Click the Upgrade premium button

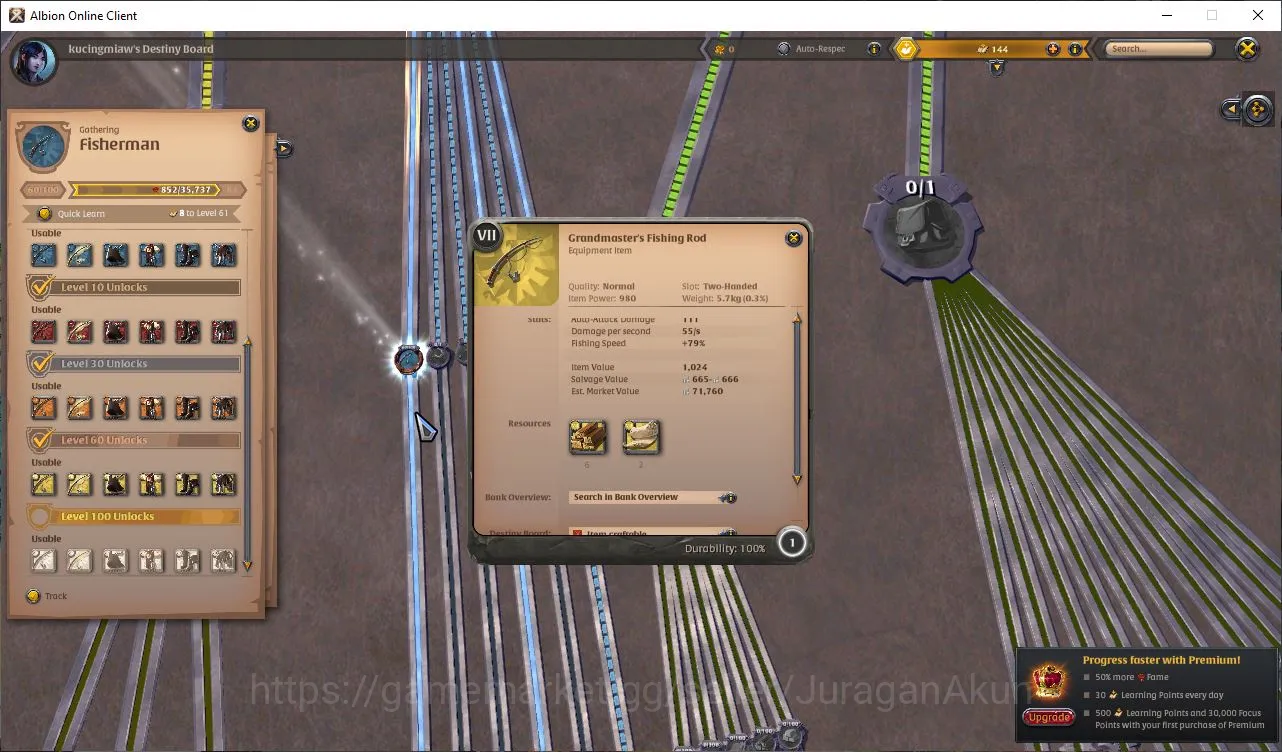(1049, 717)
